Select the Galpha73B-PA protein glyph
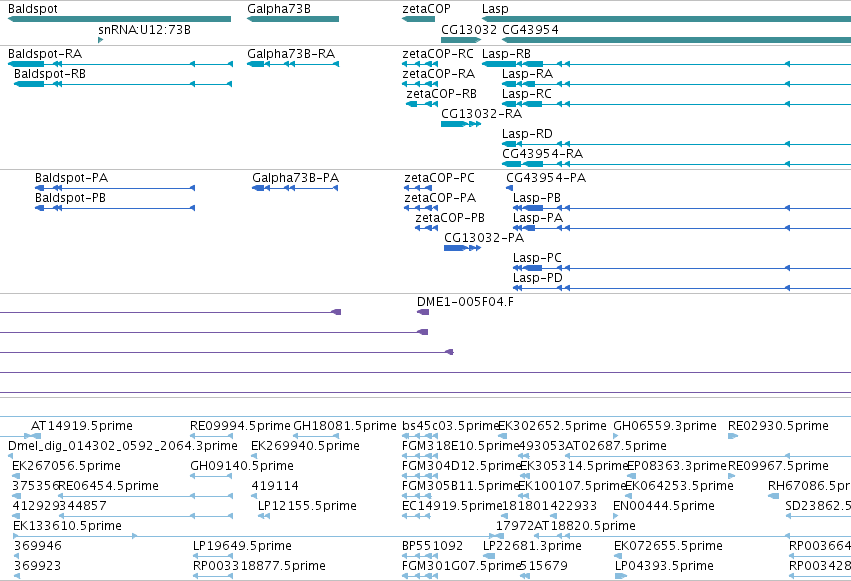This screenshot has width=851, height=581. [295, 188]
